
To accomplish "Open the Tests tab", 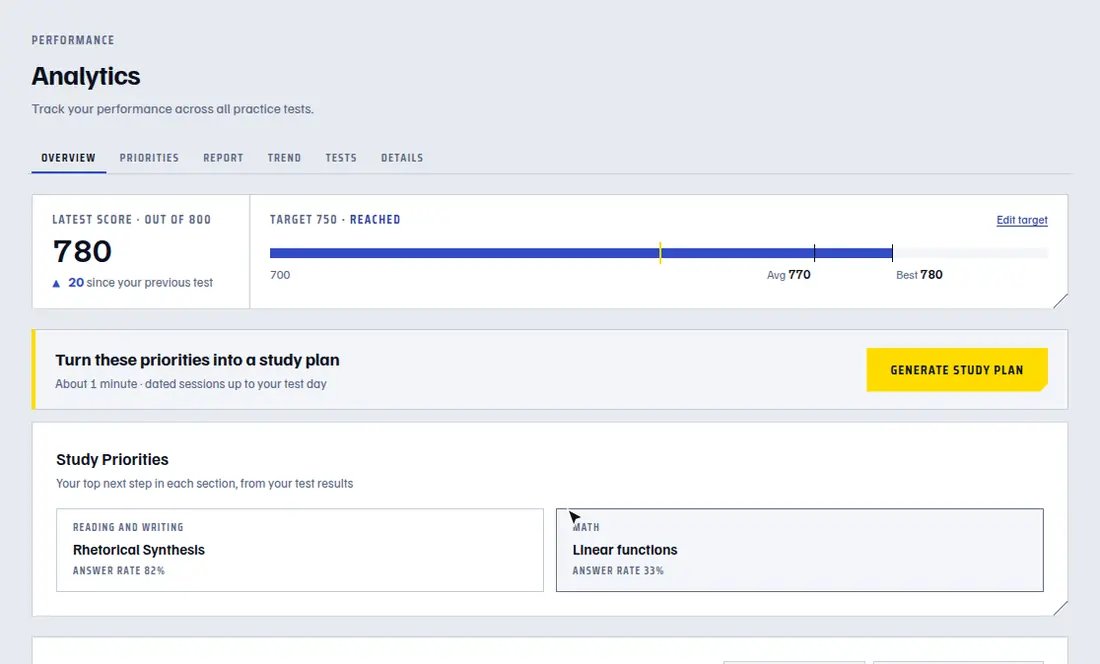I will tap(341, 158).
